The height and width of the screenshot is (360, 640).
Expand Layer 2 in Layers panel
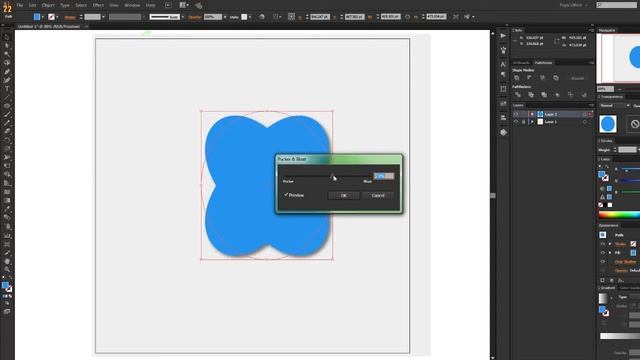coord(532,114)
